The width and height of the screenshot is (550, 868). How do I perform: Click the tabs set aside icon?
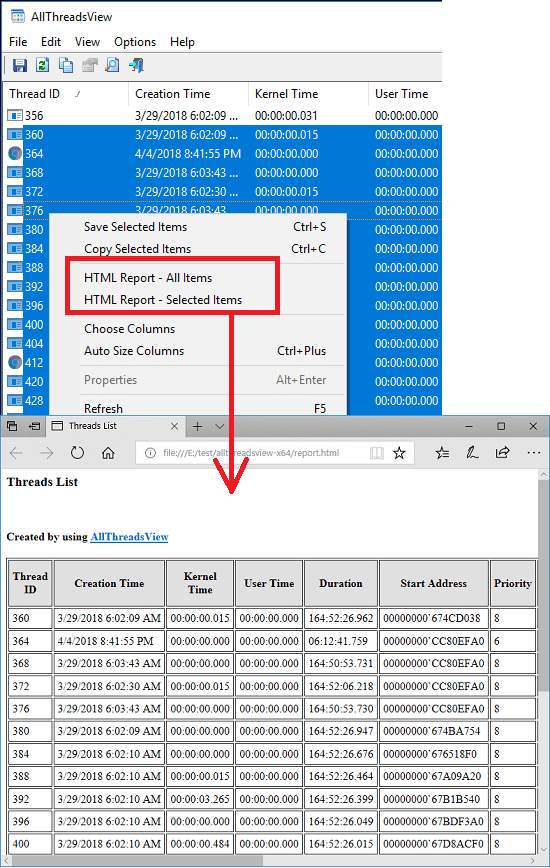[x=12, y=426]
